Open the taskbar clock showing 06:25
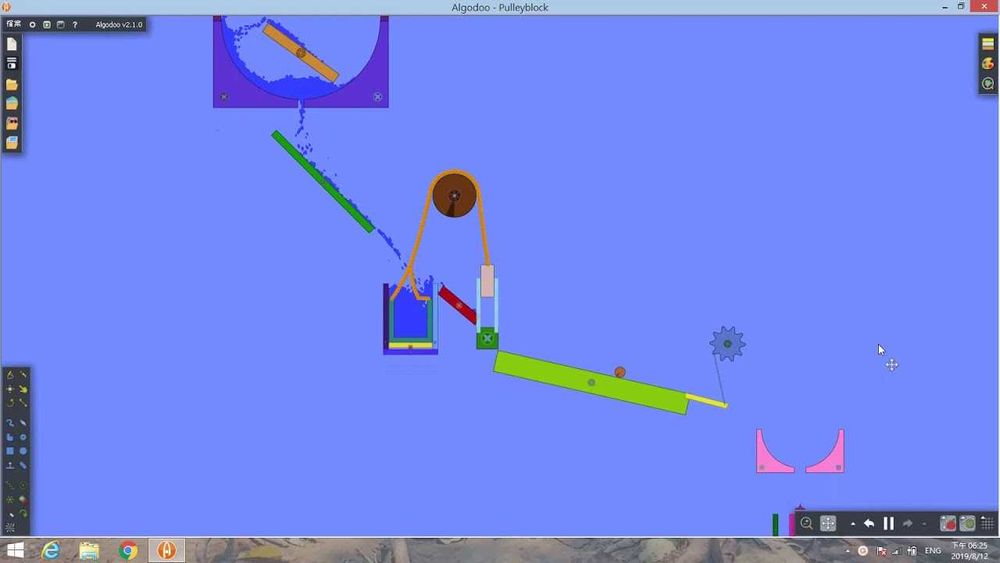 pos(969,550)
